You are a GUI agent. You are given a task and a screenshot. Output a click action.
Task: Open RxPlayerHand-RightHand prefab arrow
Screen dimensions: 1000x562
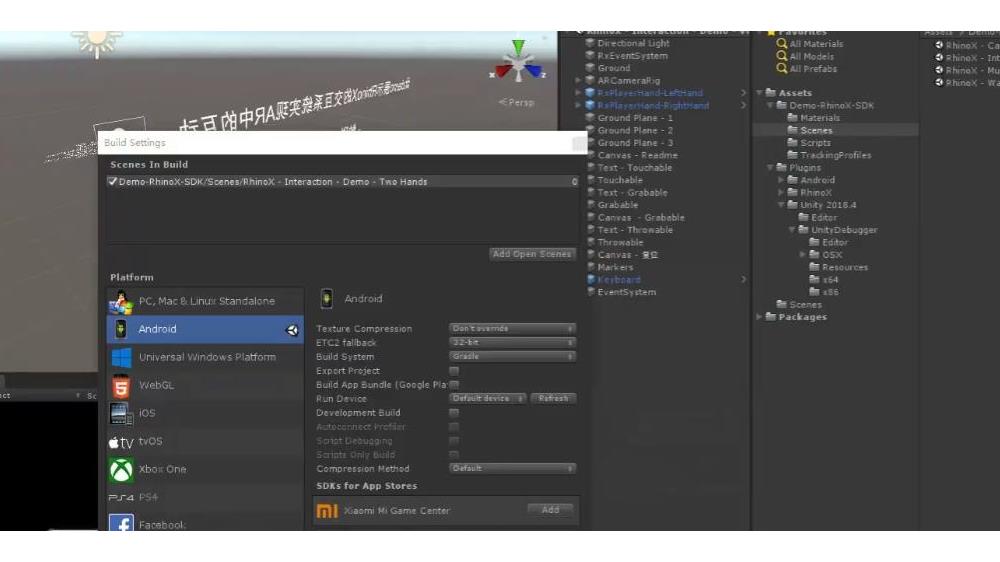[x=744, y=106]
